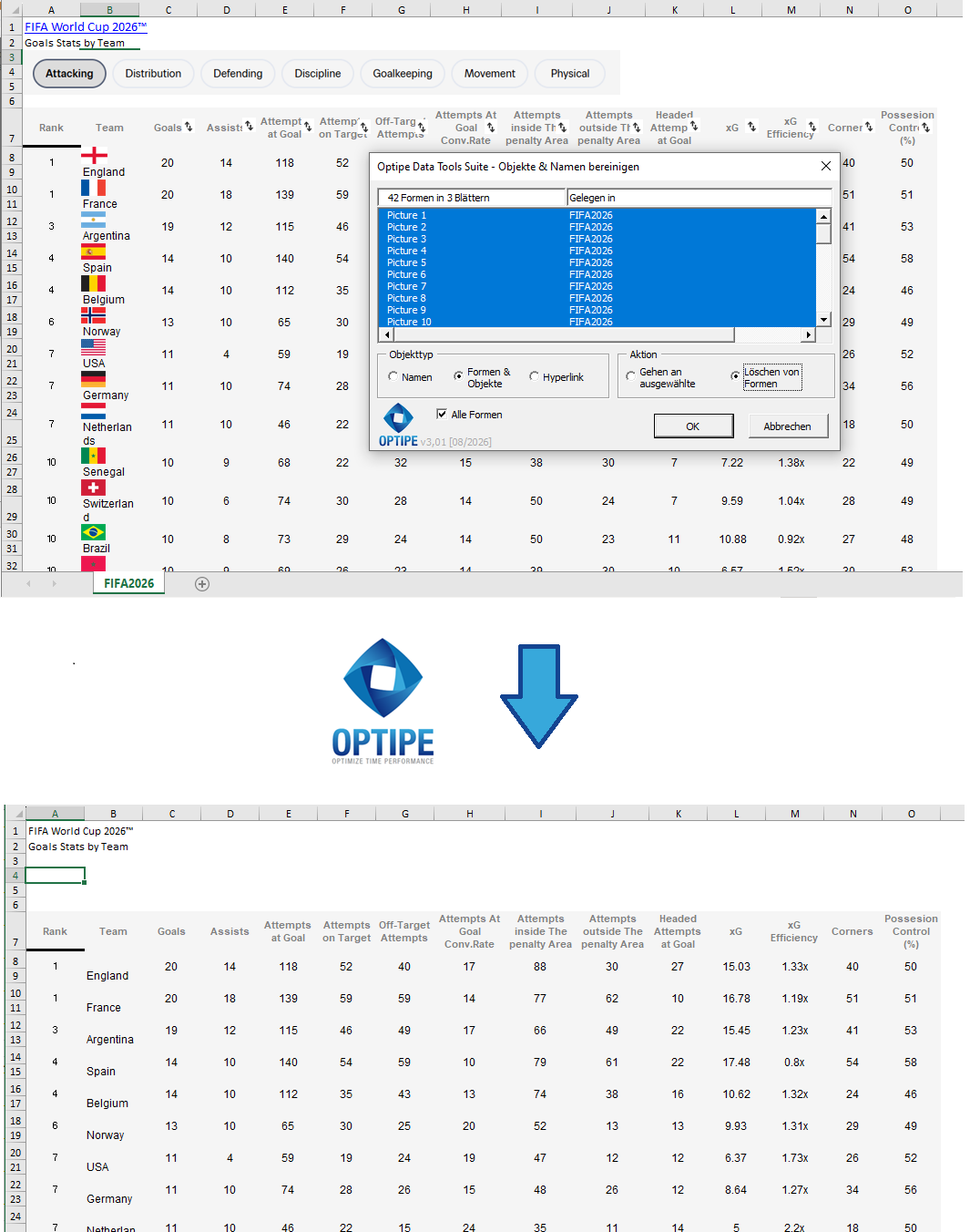Open the Defending stats tab
970x1232 pixels.
(x=238, y=74)
